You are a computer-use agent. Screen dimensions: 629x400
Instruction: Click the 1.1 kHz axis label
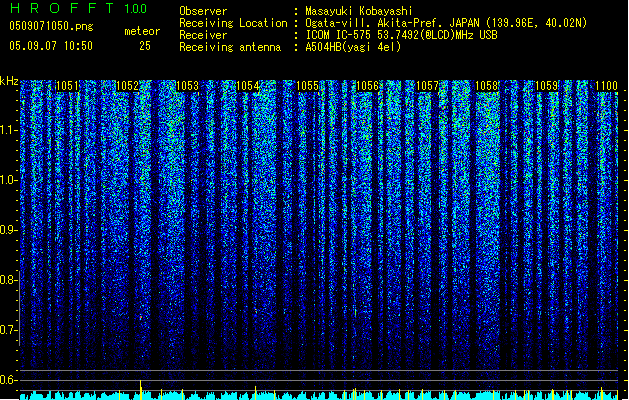[x=9, y=130]
